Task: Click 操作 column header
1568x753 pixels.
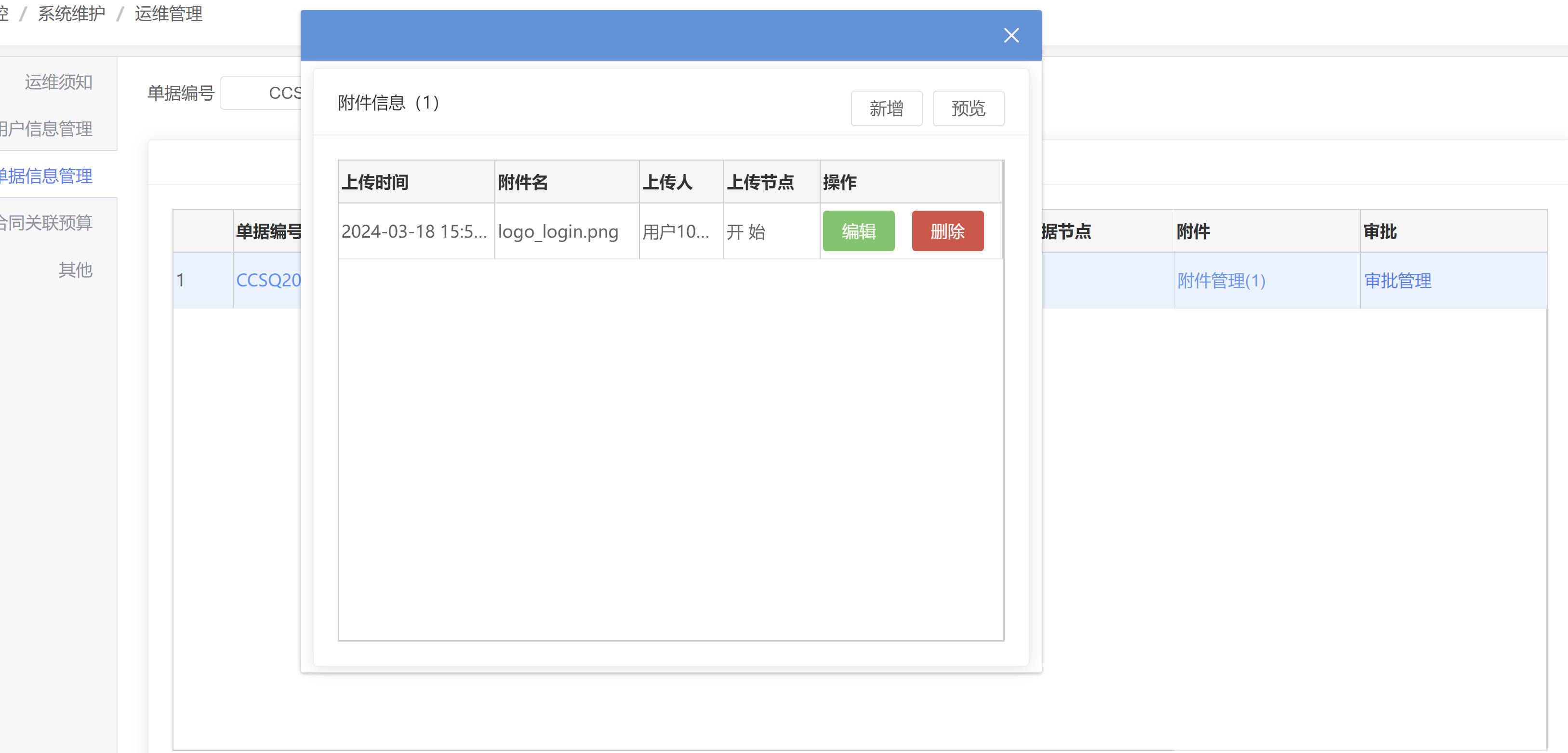Action: coord(911,182)
